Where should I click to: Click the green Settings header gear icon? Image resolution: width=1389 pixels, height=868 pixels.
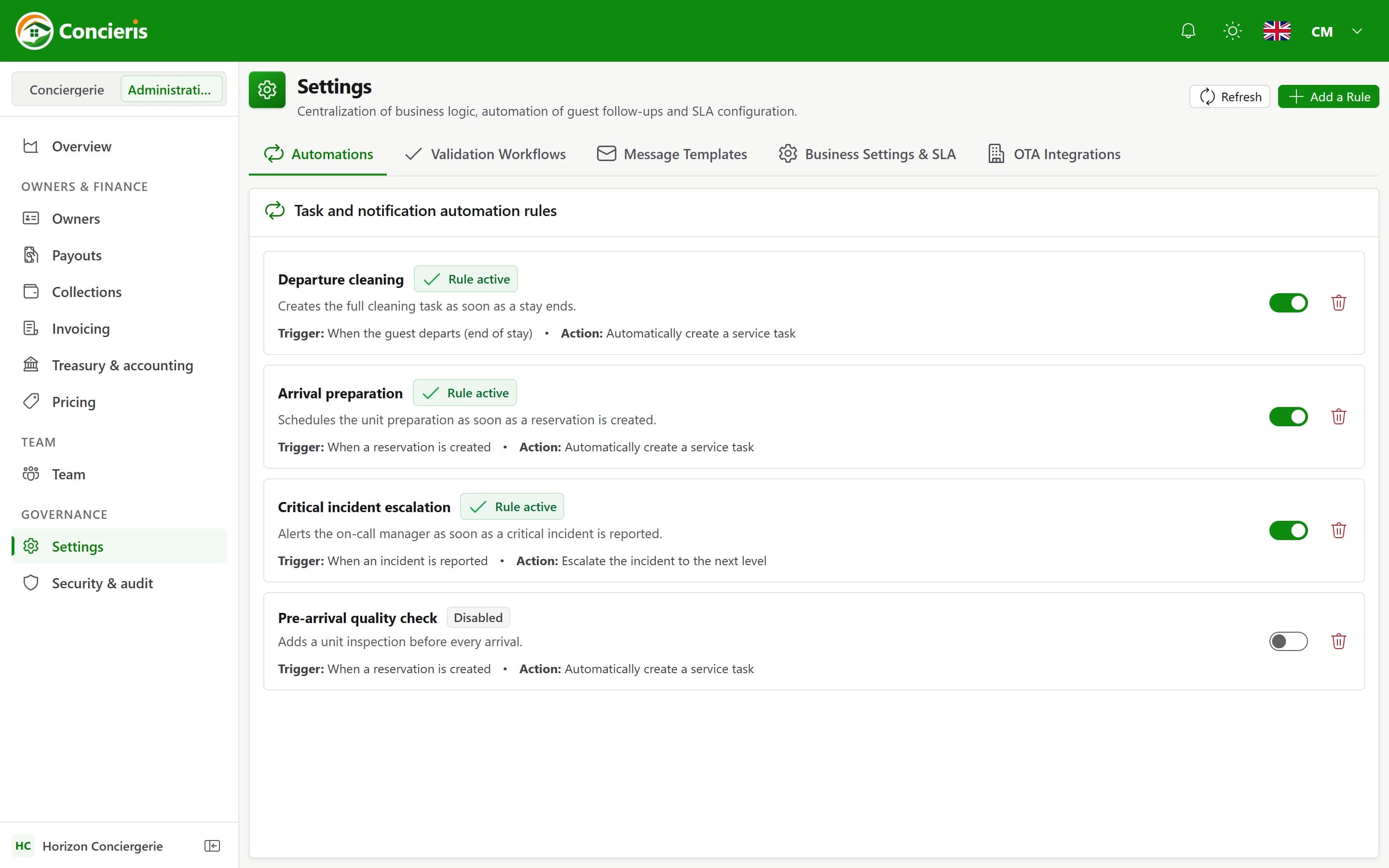click(x=267, y=90)
